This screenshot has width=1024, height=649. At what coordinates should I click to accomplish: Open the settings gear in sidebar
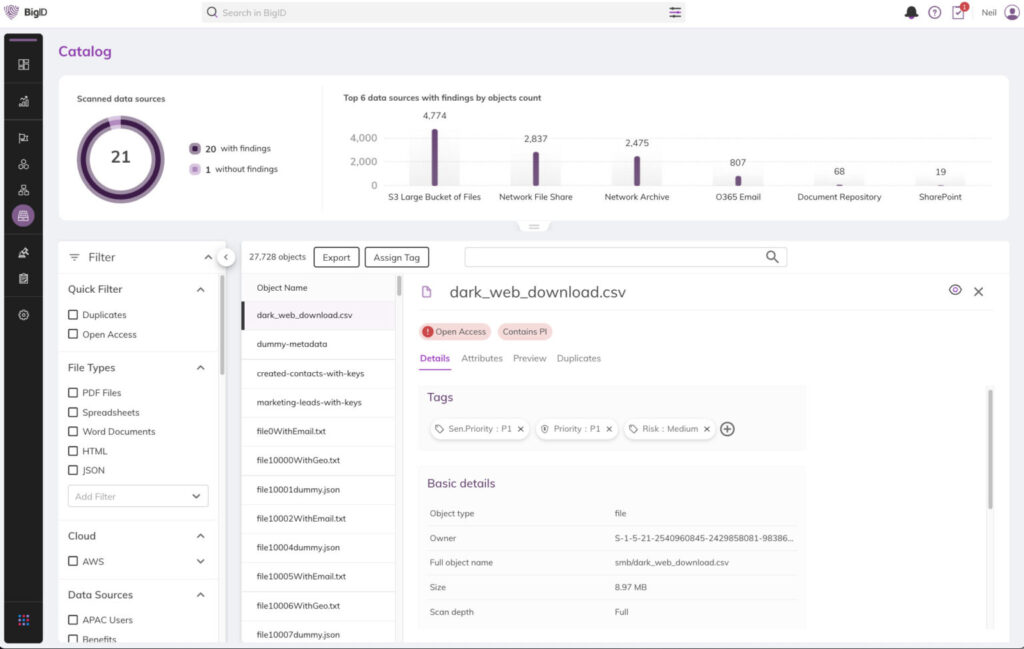24,315
